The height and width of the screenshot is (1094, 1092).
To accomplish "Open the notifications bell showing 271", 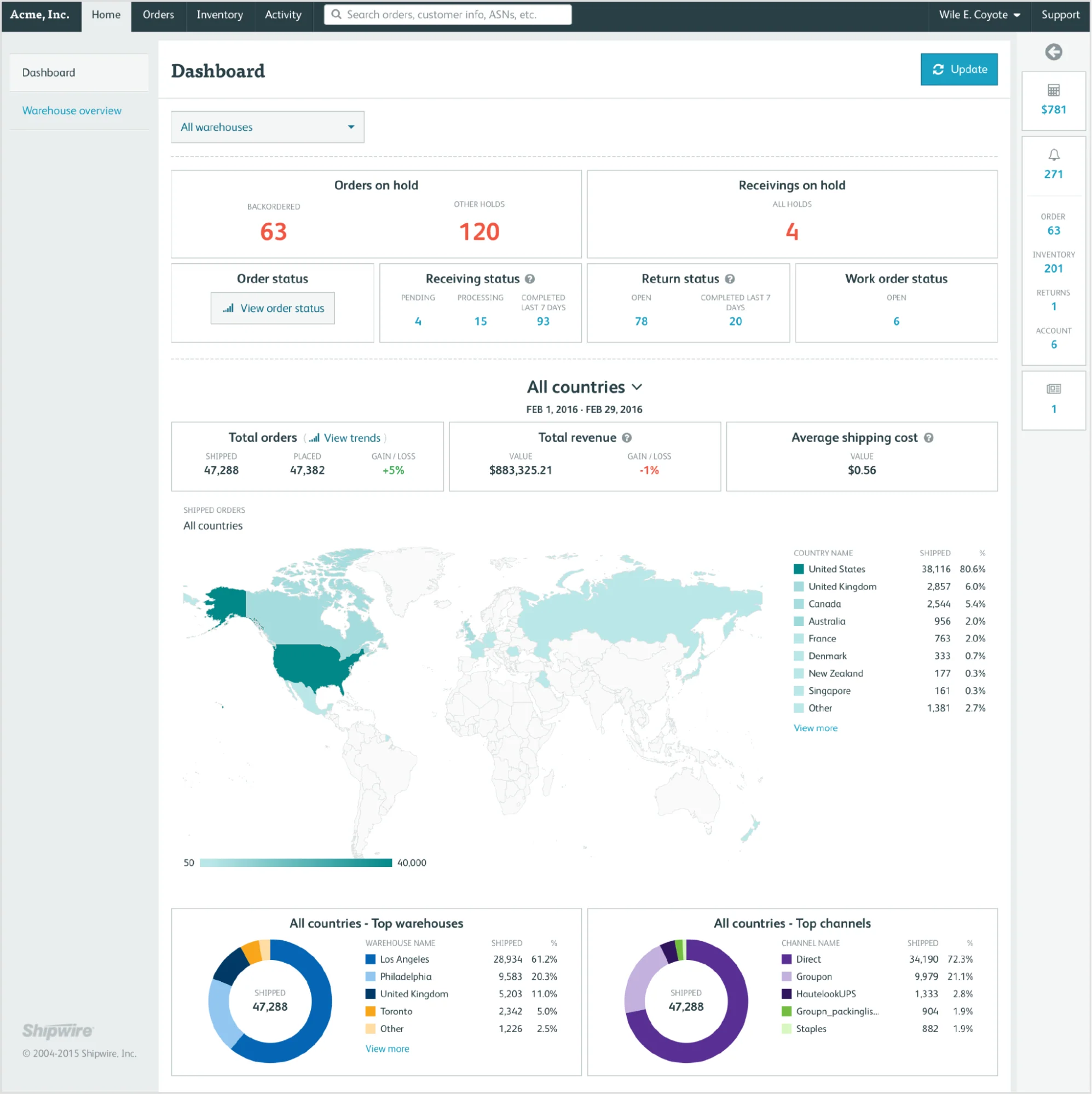I will pyautogui.click(x=1054, y=154).
